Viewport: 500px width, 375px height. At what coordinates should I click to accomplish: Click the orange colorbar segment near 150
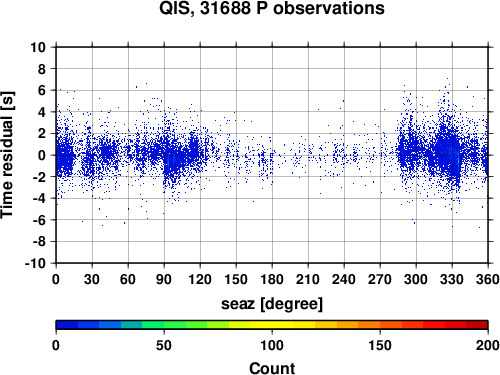pyautogui.click(x=380, y=325)
